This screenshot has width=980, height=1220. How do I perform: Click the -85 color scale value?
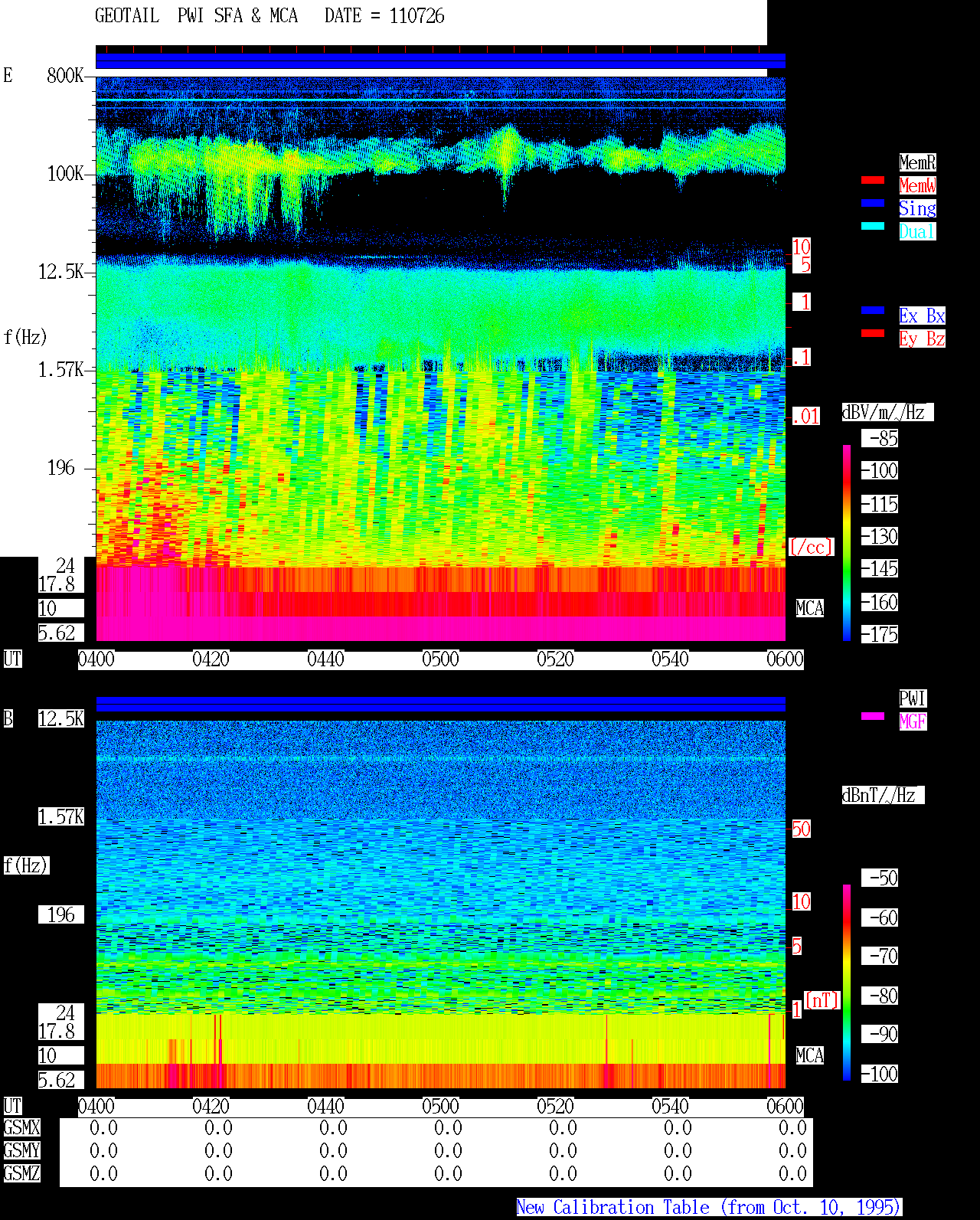point(880,438)
